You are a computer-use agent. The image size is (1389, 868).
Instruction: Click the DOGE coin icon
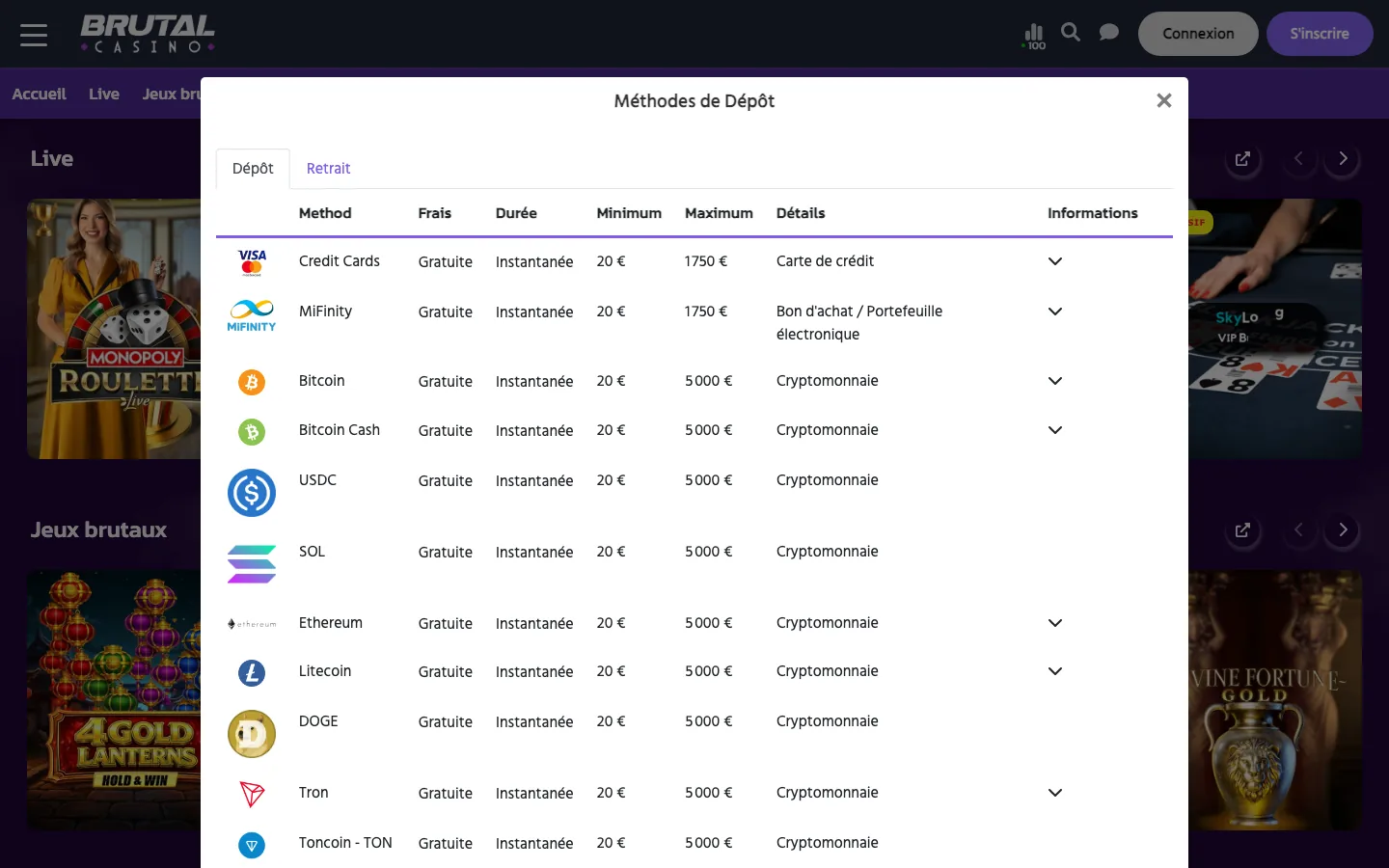pyautogui.click(x=252, y=734)
